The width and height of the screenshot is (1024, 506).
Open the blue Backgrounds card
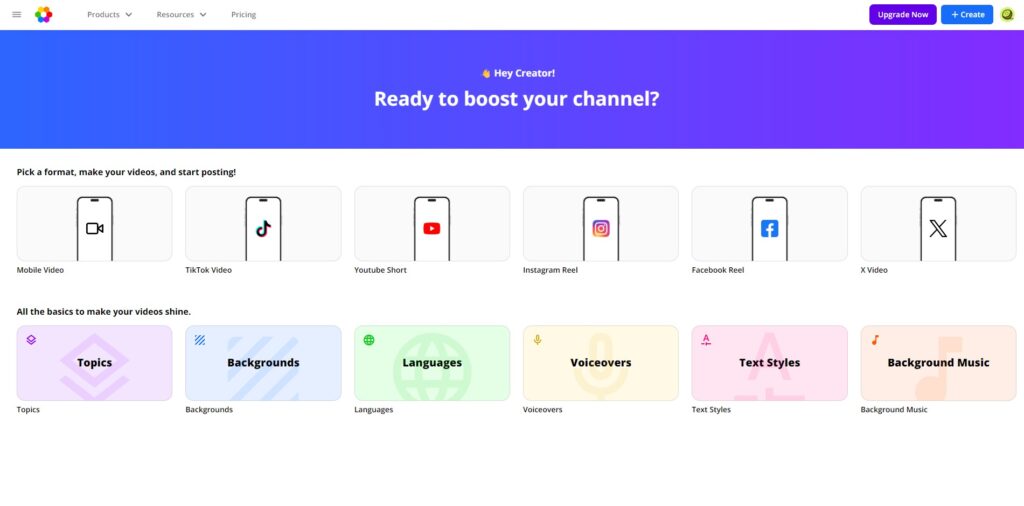pyautogui.click(x=263, y=363)
